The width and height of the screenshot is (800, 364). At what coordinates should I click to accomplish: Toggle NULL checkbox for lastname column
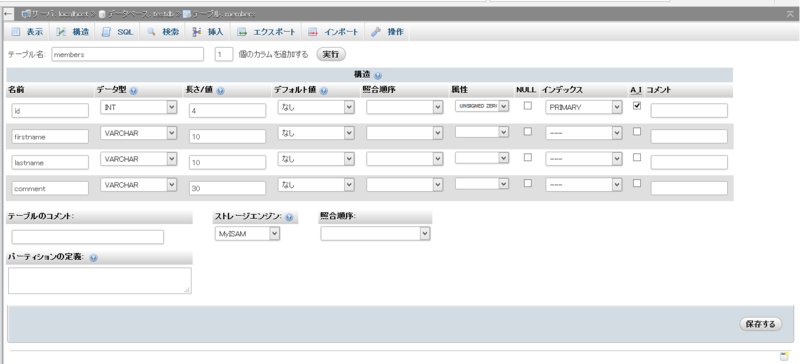(x=528, y=157)
